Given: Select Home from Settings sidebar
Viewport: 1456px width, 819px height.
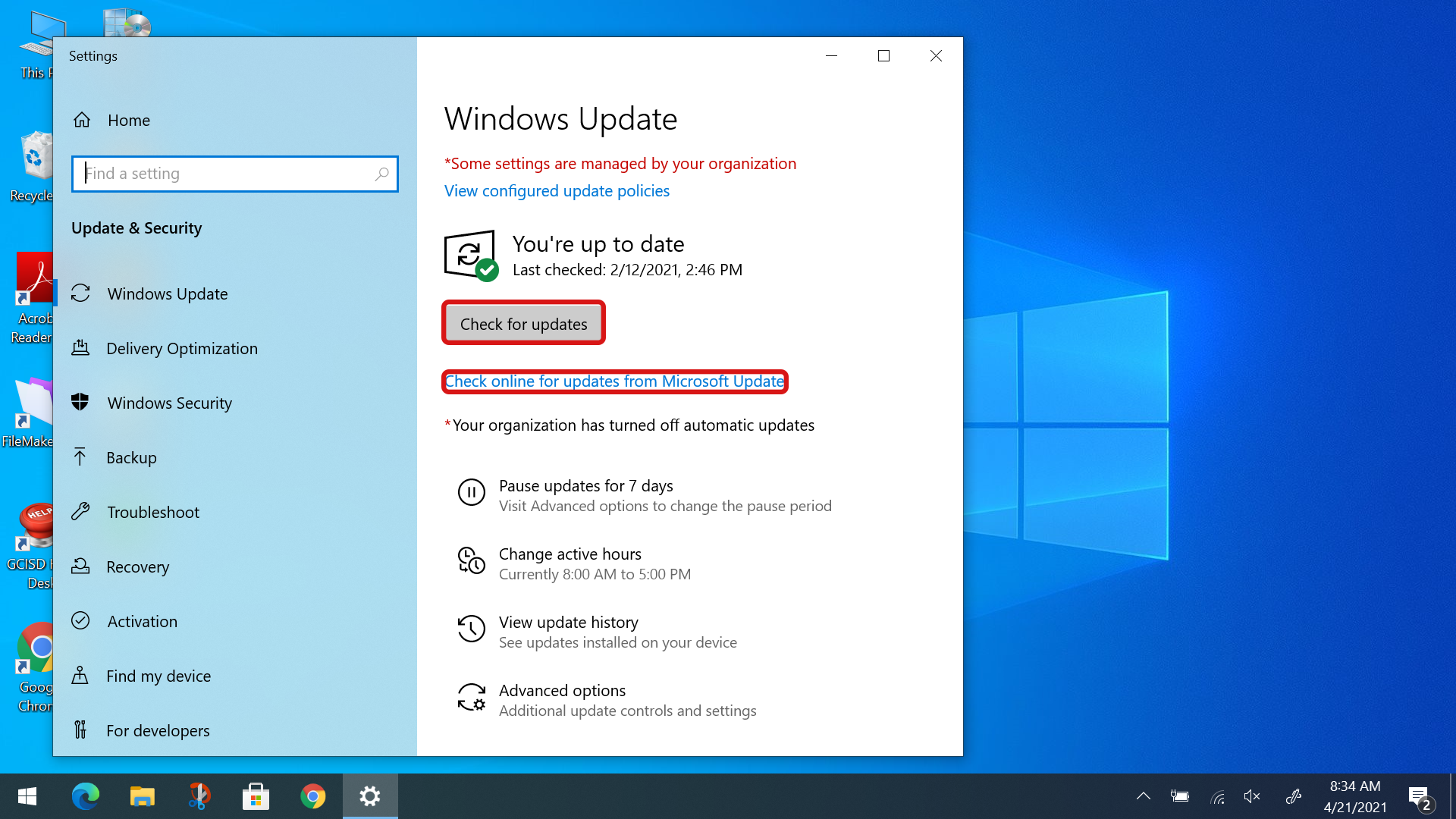Looking at the screenshot, I should point(129,120).
